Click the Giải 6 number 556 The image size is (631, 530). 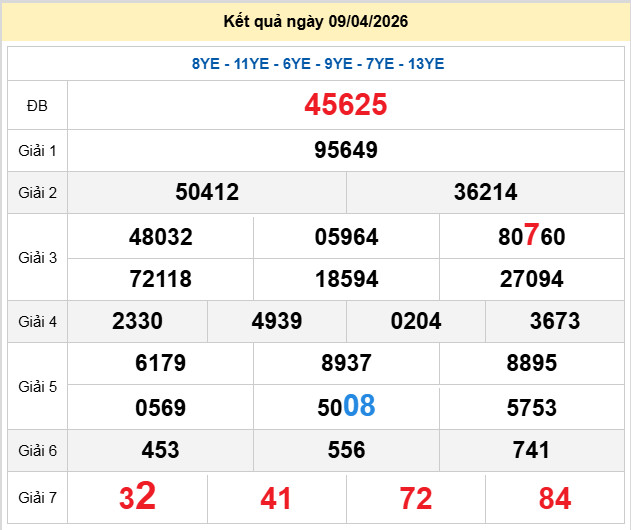click(x=346, y=450)
